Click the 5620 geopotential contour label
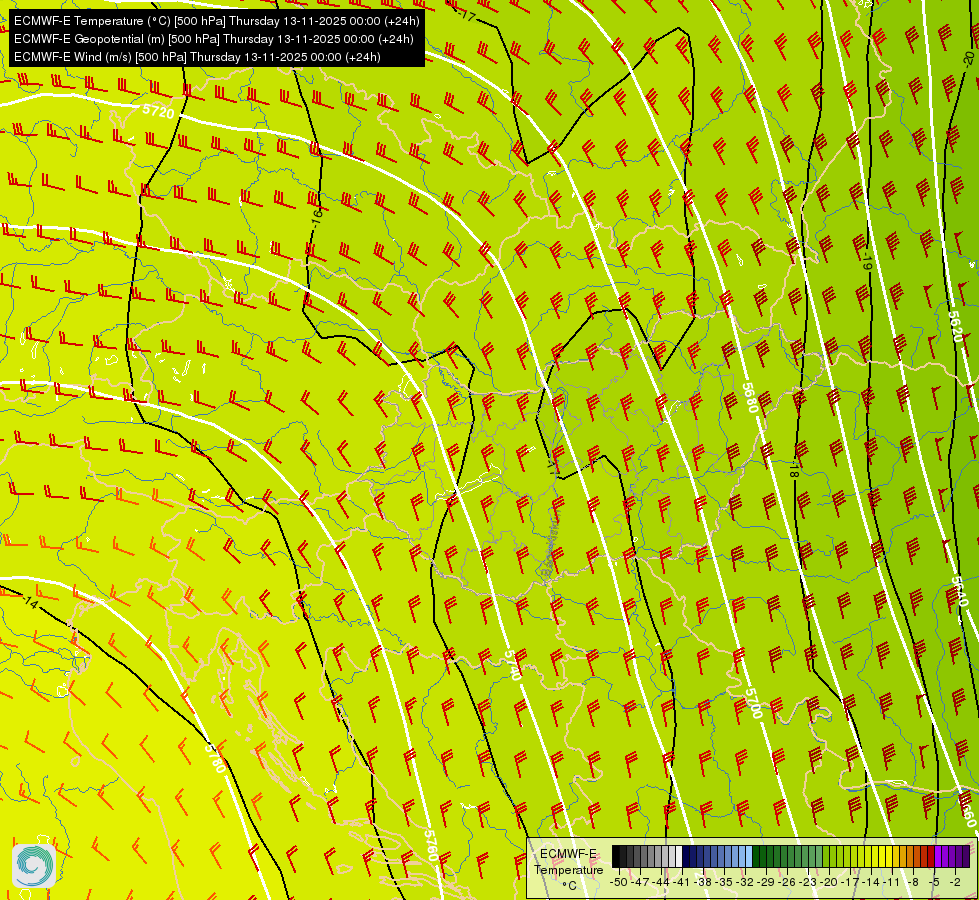The height and width of the screenshot is (900, 979). click(955, 326)
